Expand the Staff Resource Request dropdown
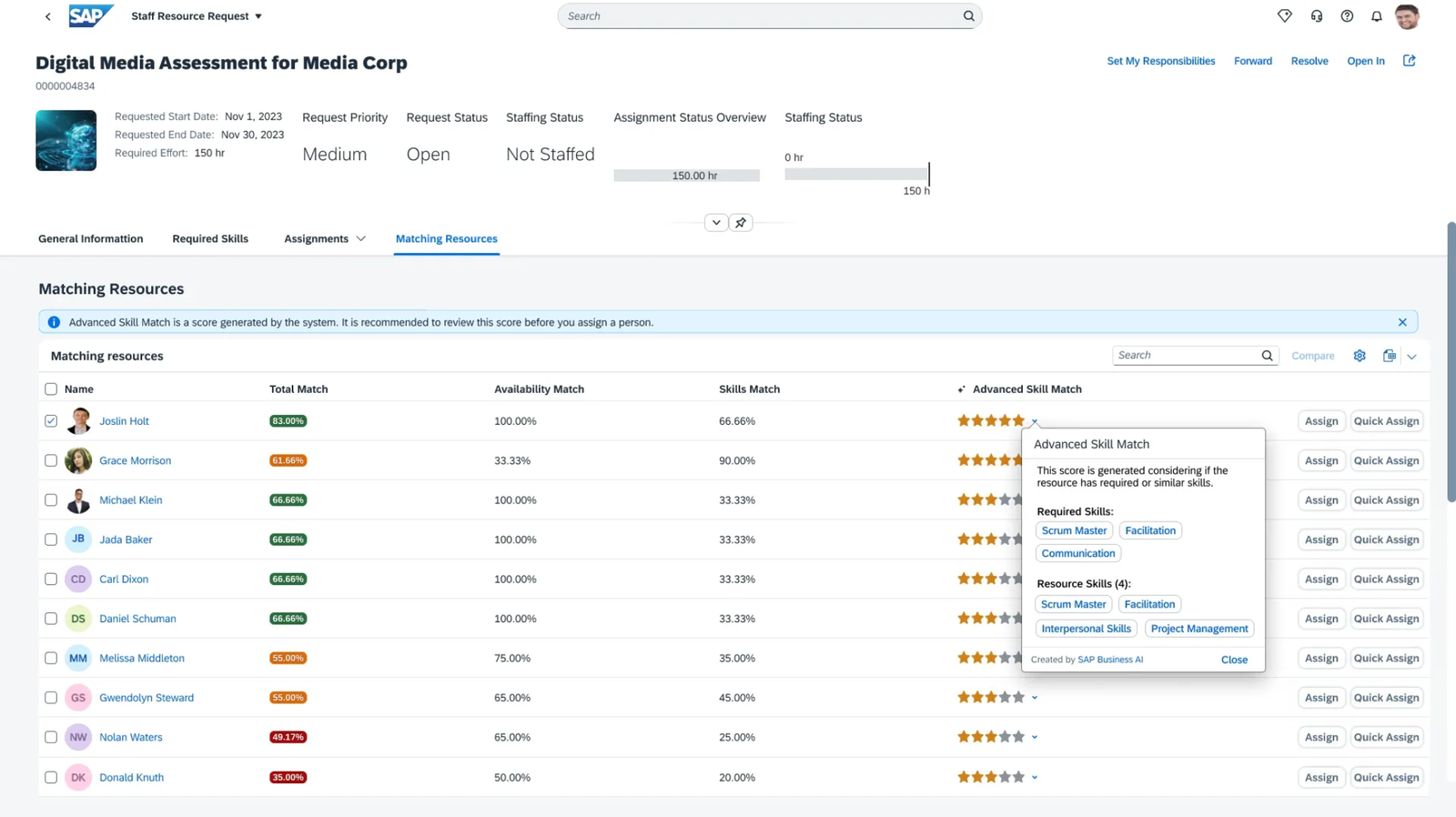The height and width of the screenshot is (817, 1456). pos(258,16)
